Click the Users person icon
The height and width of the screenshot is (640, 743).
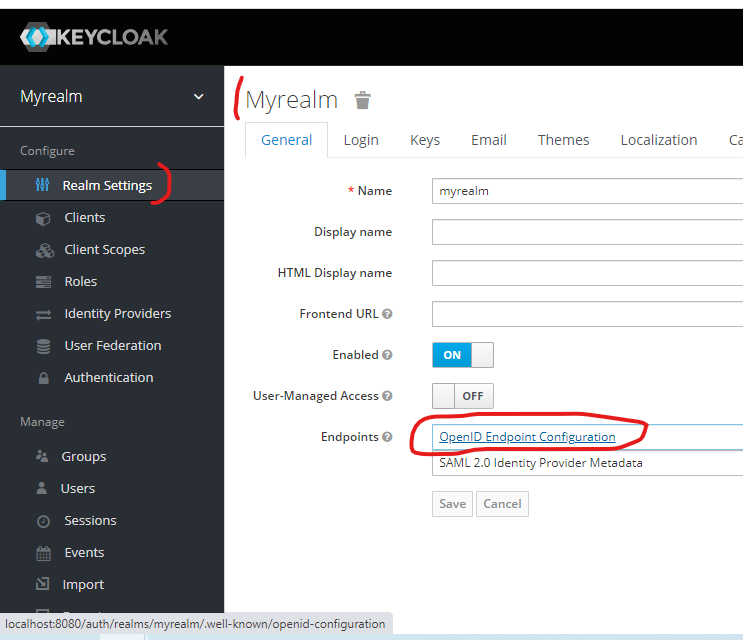point(42,488)
